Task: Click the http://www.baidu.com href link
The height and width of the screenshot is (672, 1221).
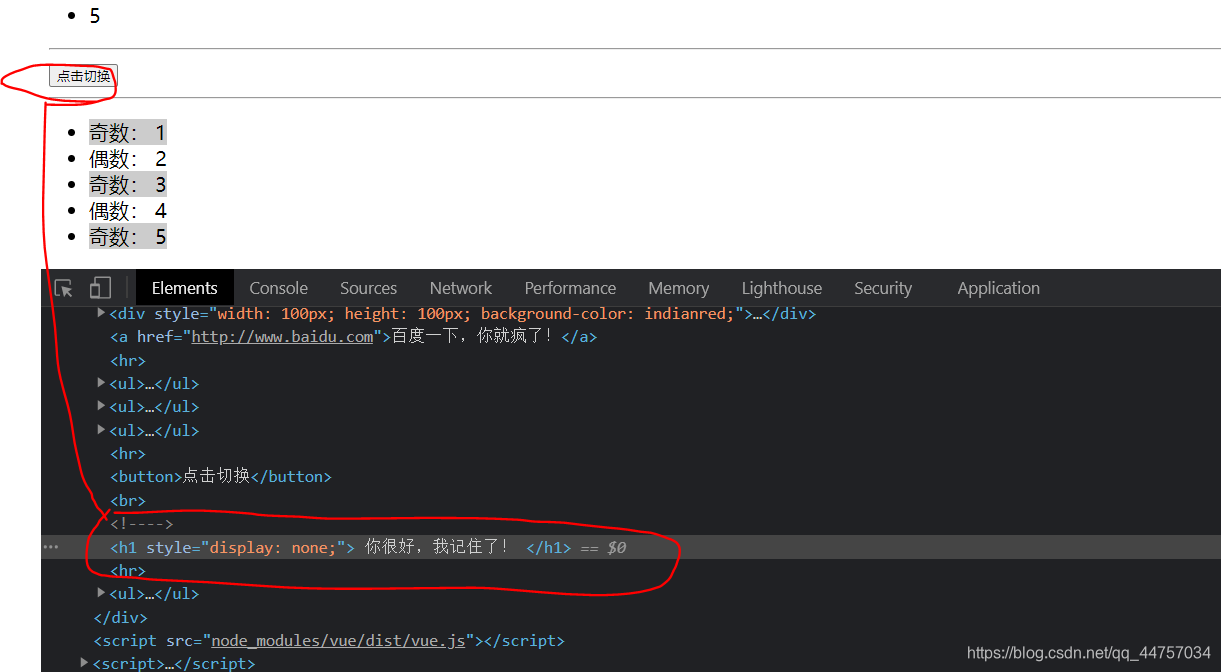Action: pos(282,337)
